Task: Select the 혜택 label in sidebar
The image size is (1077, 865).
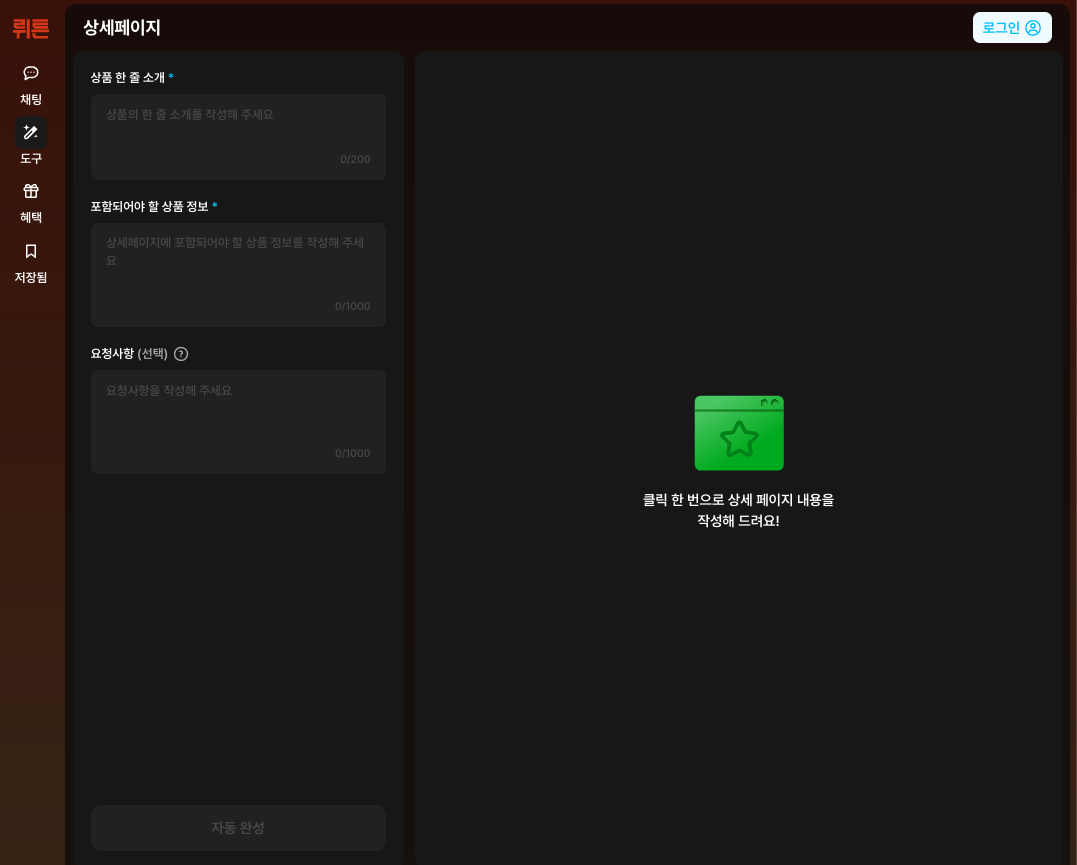Action: point(31,218)
